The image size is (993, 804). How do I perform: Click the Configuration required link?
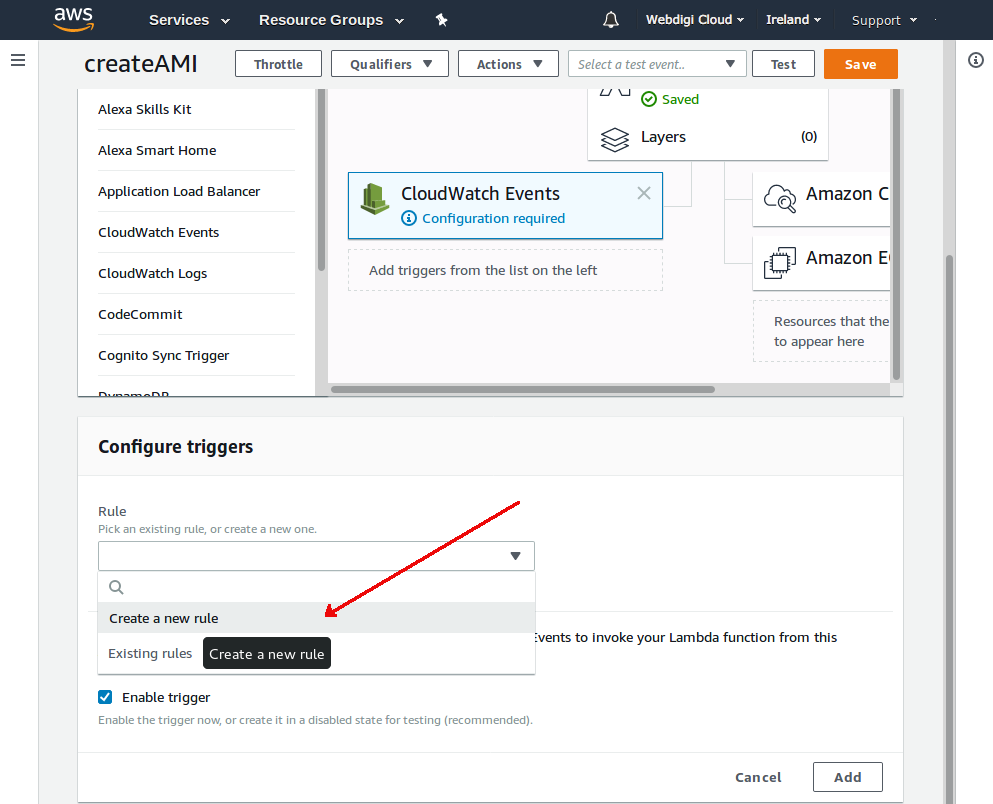tap(493, 218)
